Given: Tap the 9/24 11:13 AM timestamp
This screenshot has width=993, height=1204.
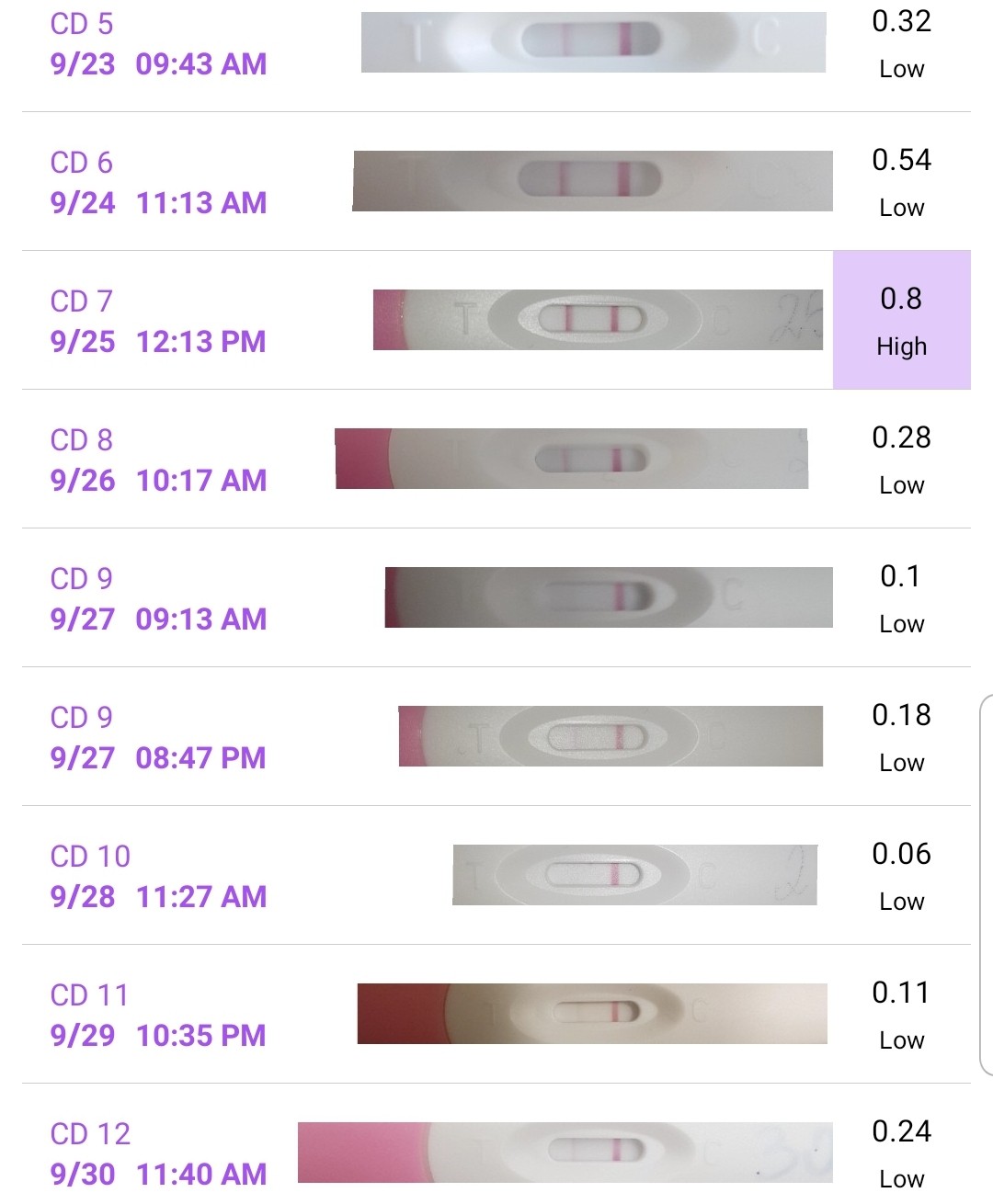Looking at the screenshot, I should coord(158,203).
